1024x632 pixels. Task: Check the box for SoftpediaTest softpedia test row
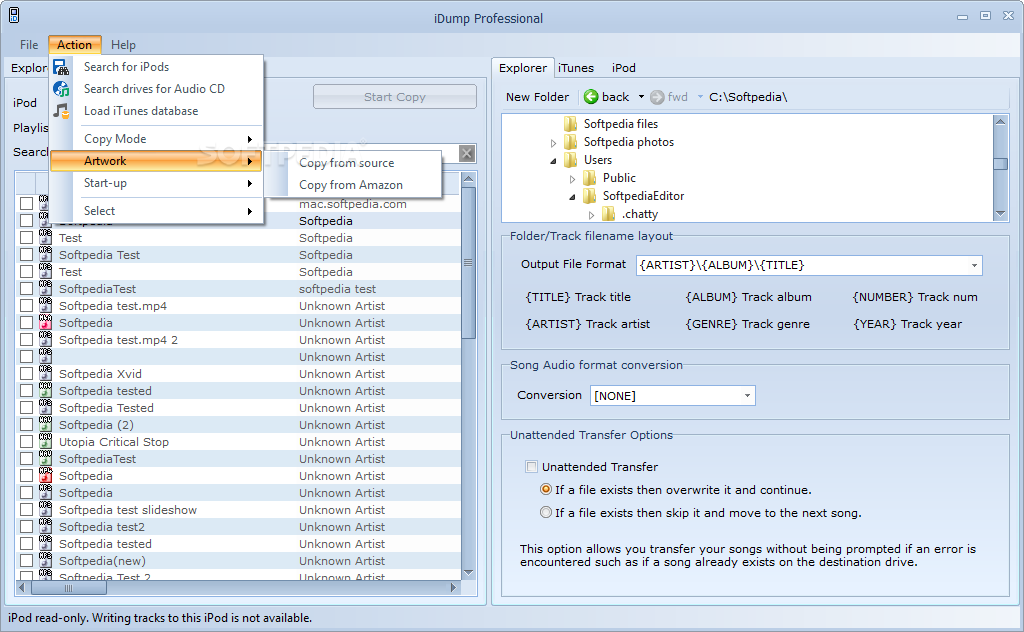26,289
